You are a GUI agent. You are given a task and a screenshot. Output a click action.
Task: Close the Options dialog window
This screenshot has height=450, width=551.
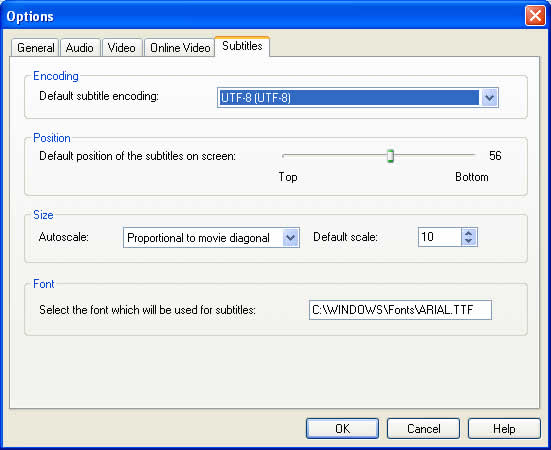pos(535,16)
